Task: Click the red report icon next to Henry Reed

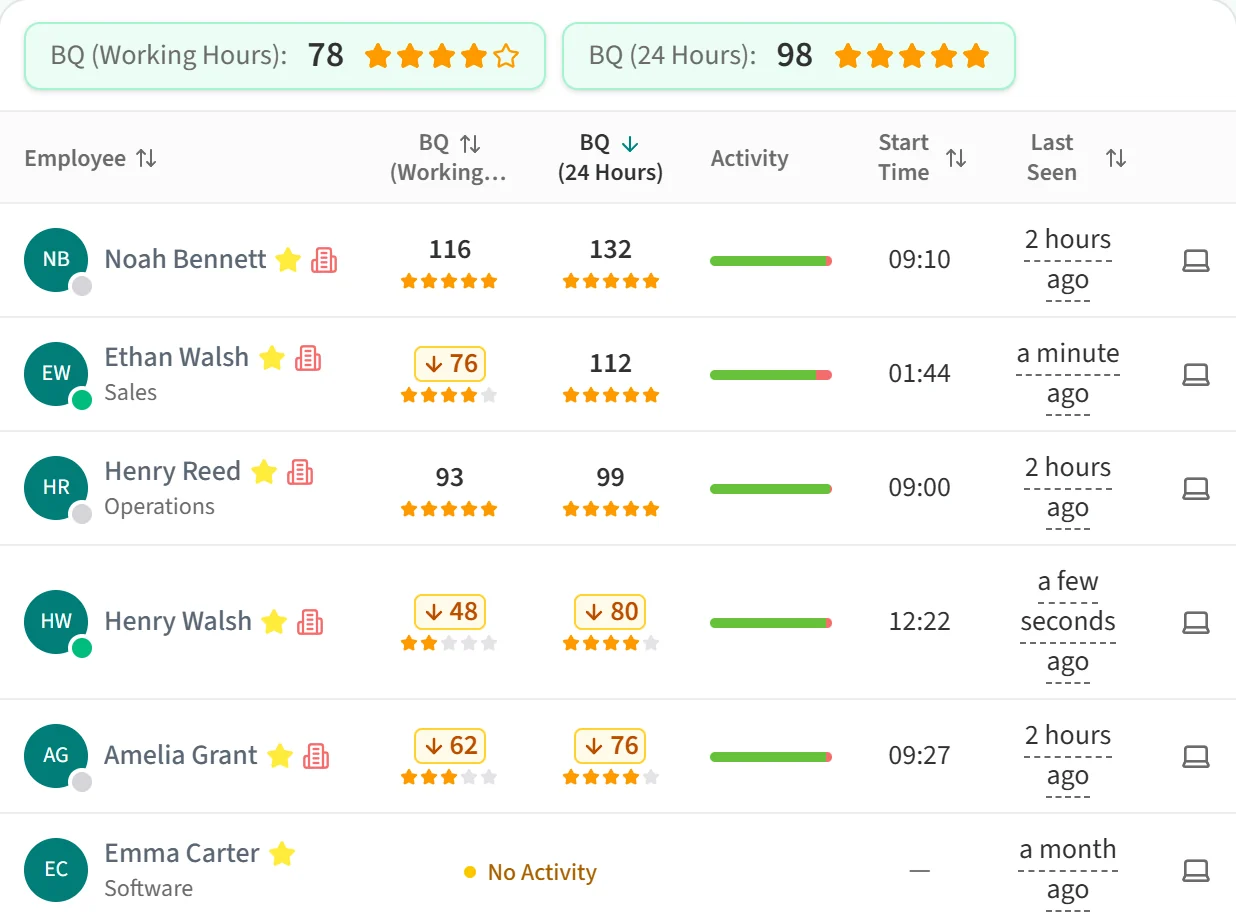Action: pos(300,472)
